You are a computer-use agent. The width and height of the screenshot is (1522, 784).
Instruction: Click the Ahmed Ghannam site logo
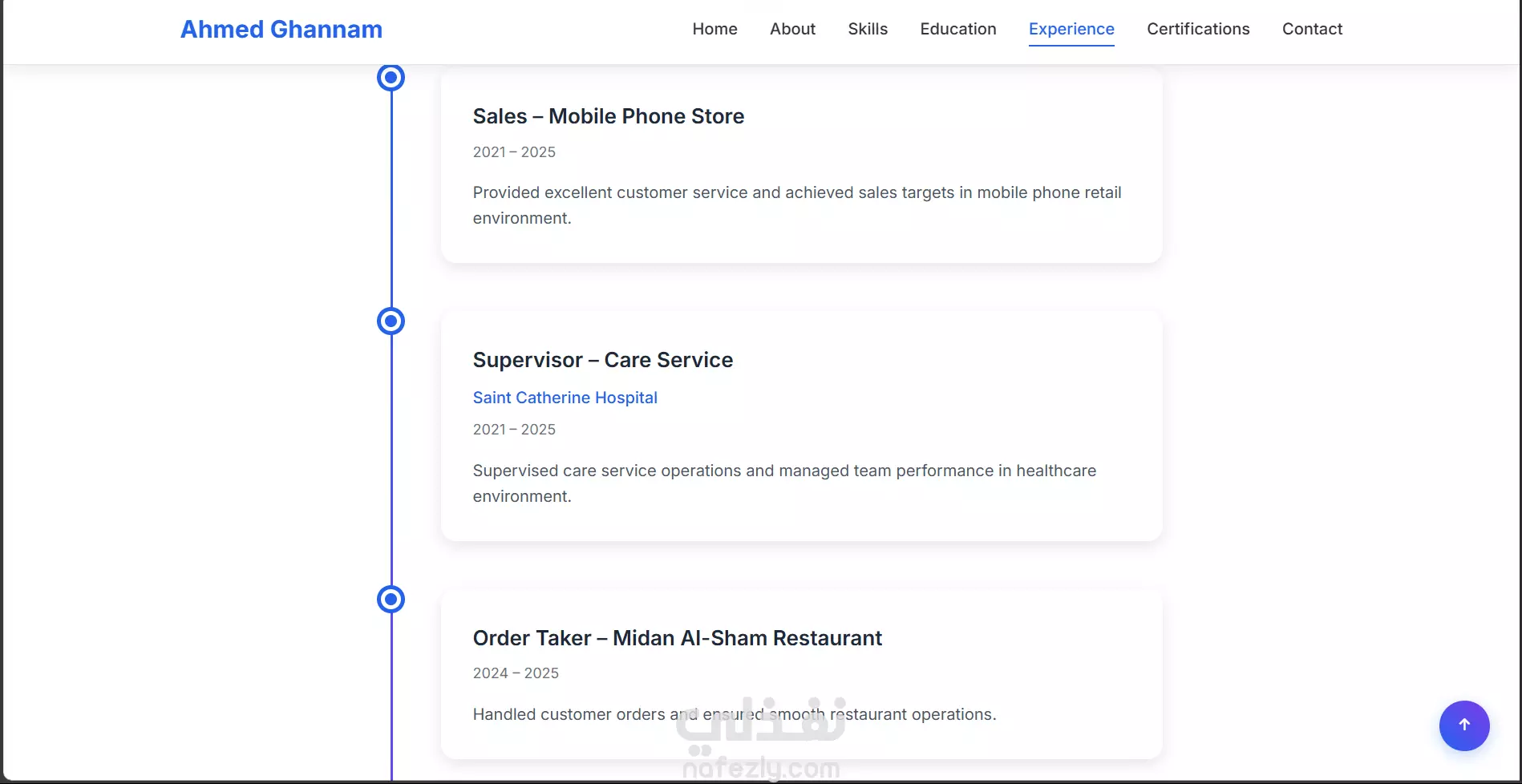(x=281, y=30)
